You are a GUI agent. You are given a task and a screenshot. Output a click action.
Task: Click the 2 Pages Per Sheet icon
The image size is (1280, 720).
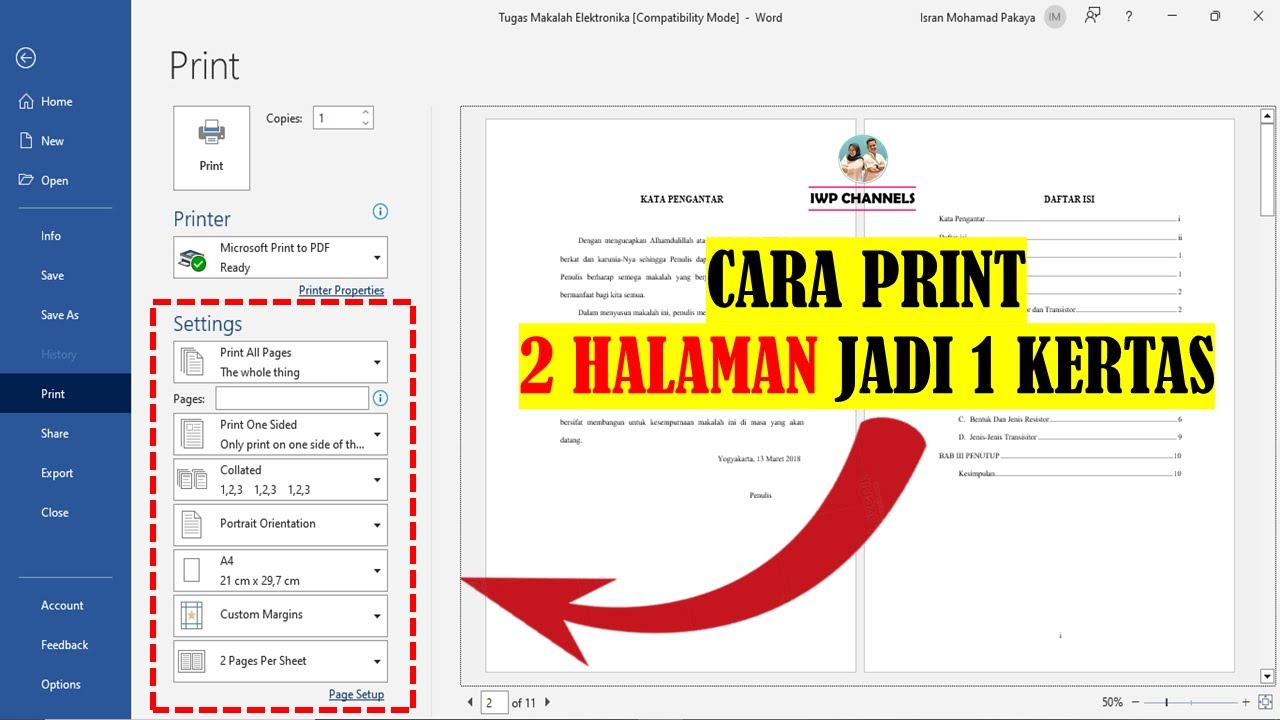tap(191, 661)
